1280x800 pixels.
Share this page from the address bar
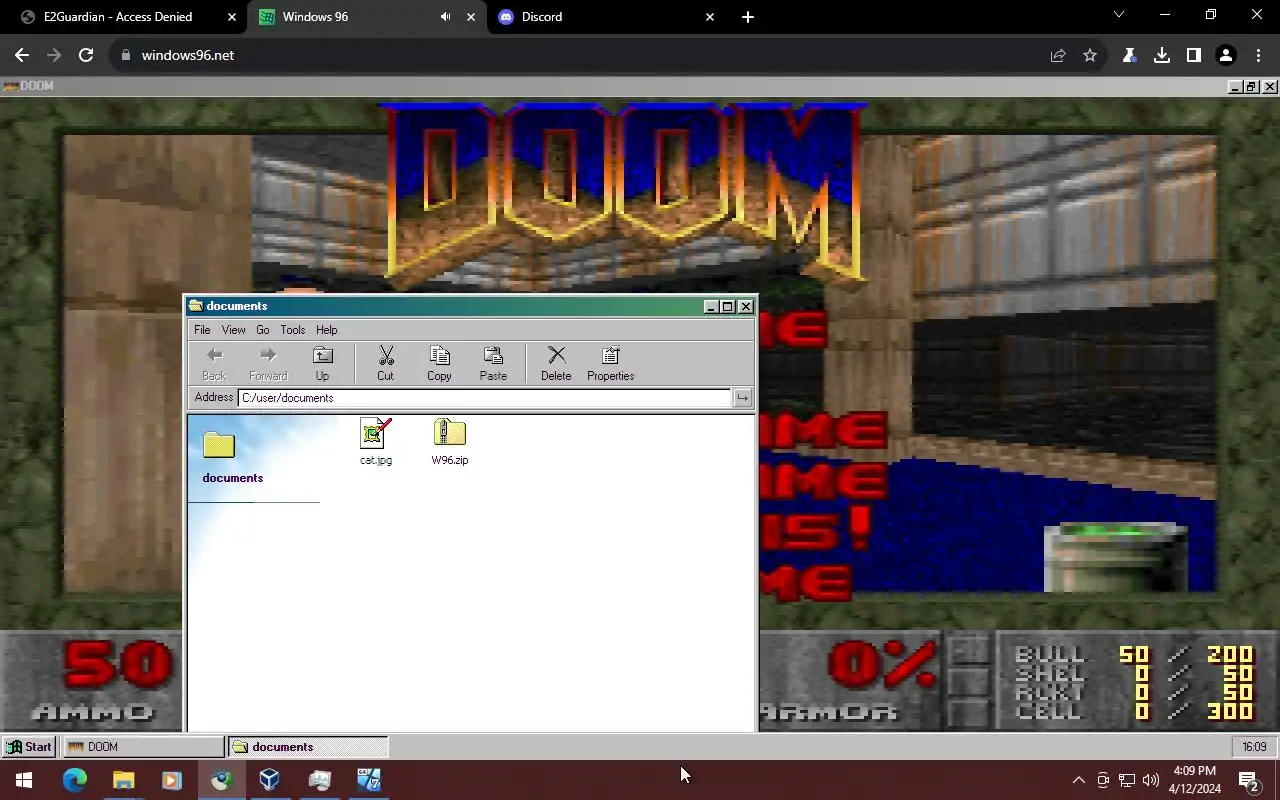[1058, 55]
